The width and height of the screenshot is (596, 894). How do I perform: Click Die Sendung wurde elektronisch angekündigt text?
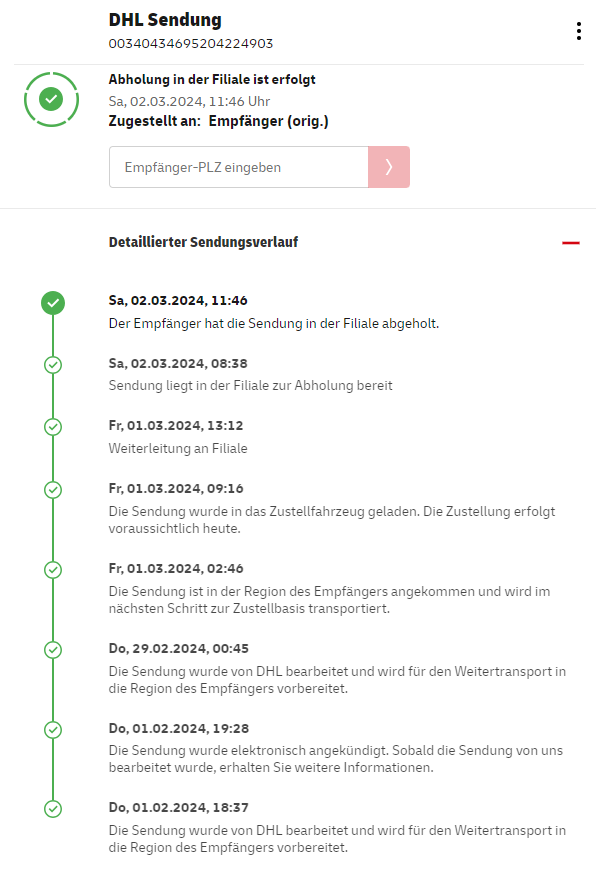click(335, 759)
